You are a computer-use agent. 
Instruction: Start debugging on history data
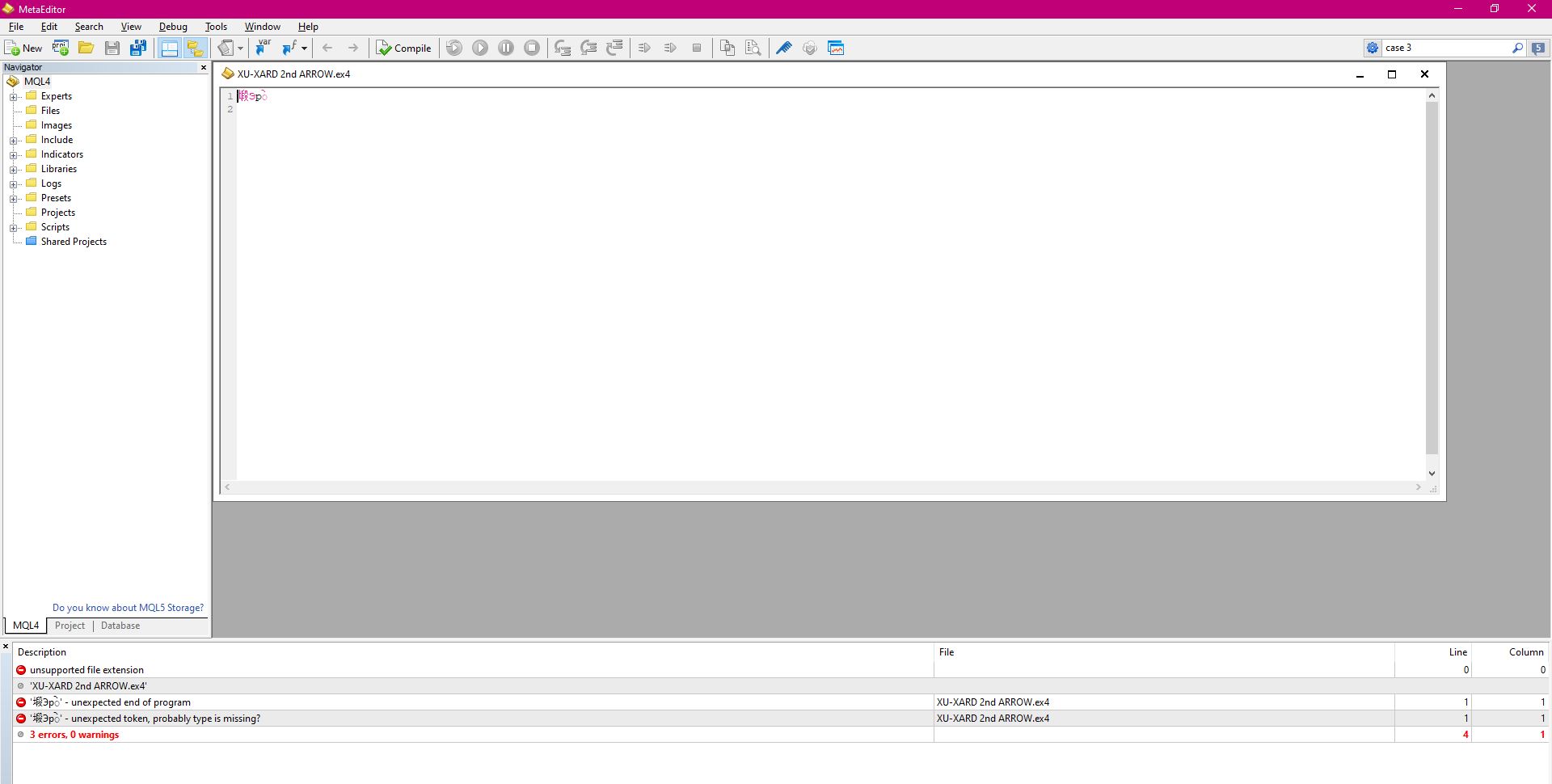pos(454,48)
